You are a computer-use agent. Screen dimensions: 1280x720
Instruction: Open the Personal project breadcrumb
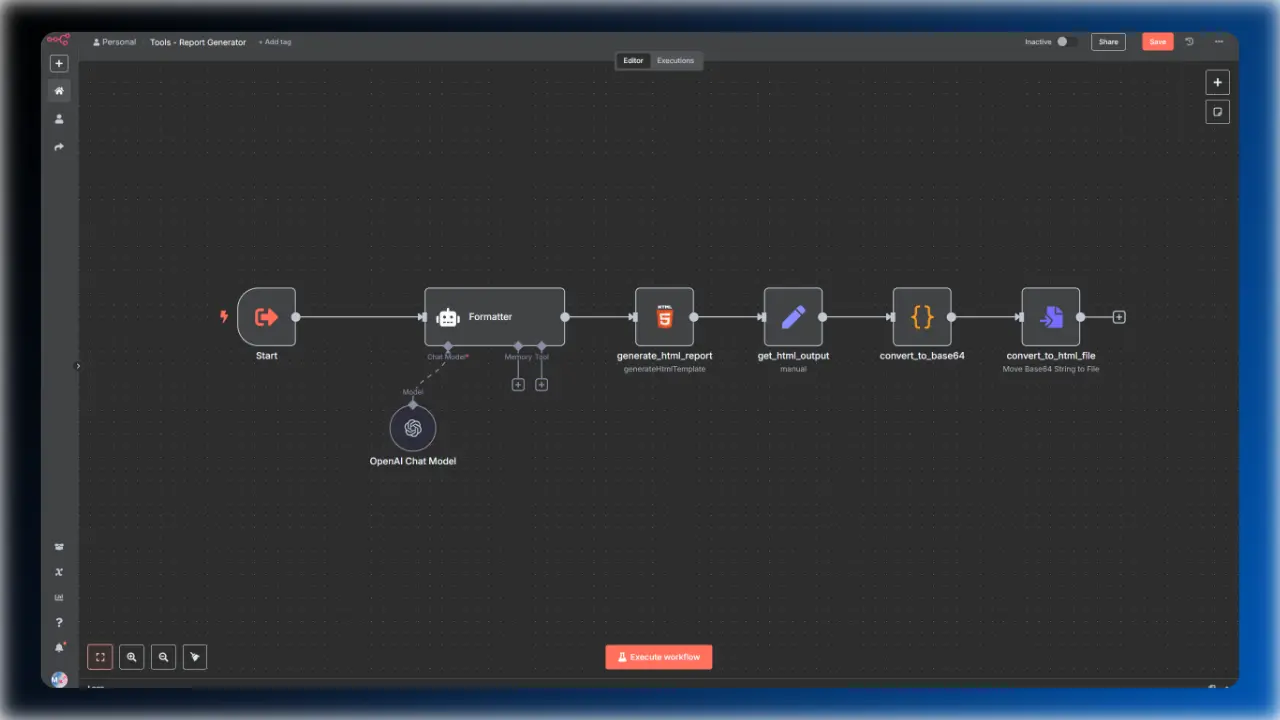point(114,41)
